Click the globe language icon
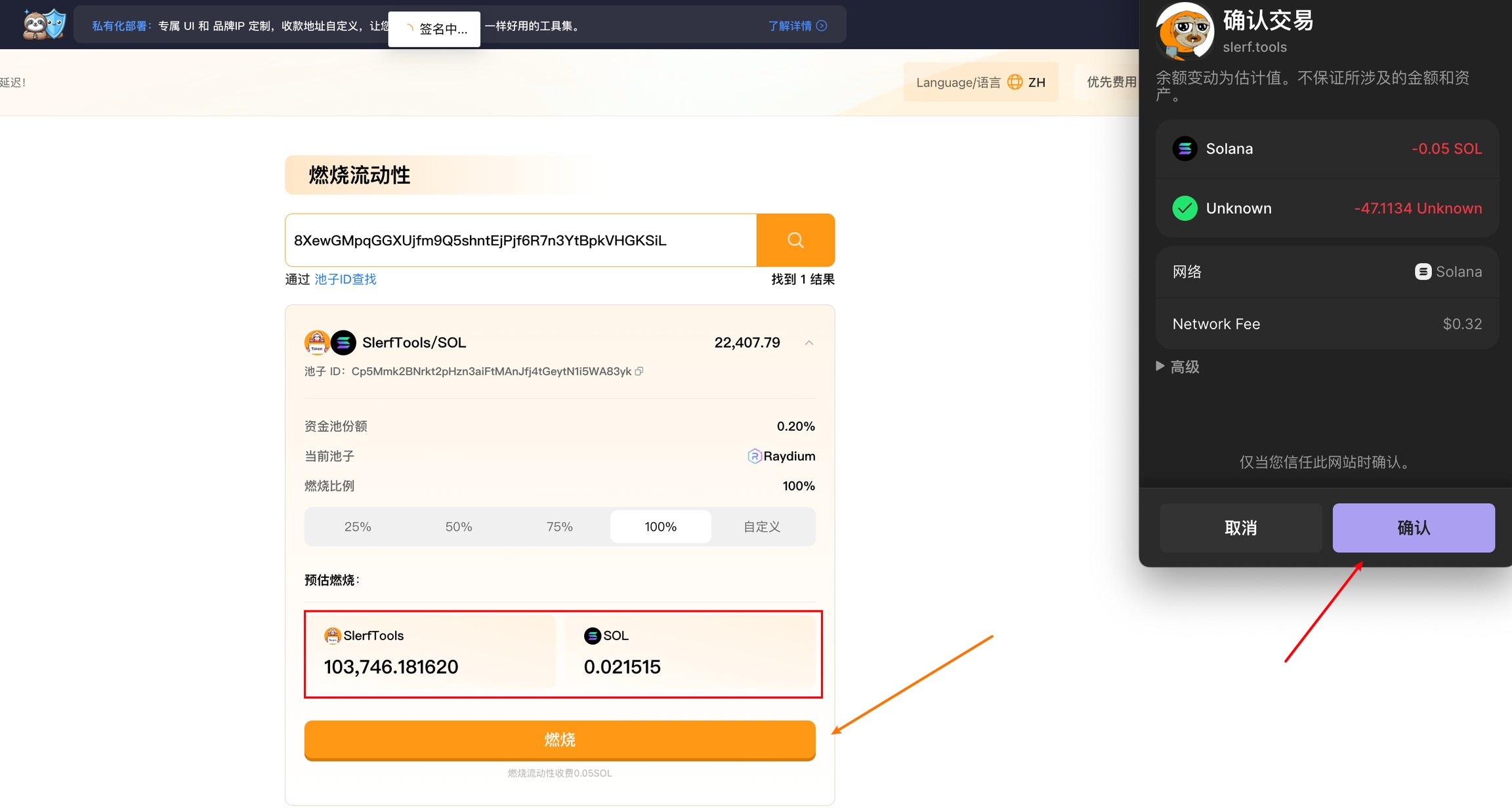The image size is (1512, 810). coord(1015,82)
